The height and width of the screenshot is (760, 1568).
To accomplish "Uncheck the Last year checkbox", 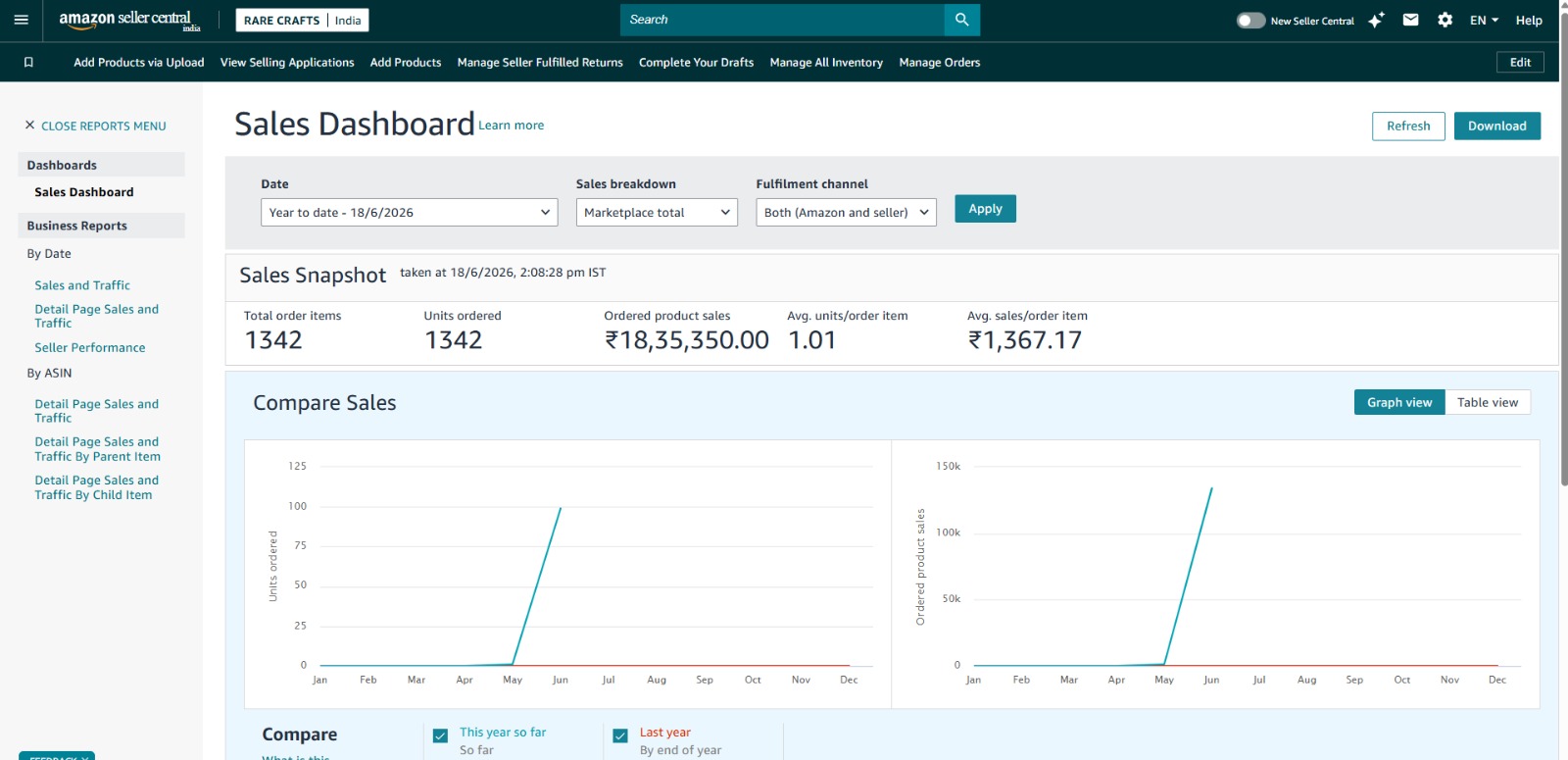I will 620,735.
